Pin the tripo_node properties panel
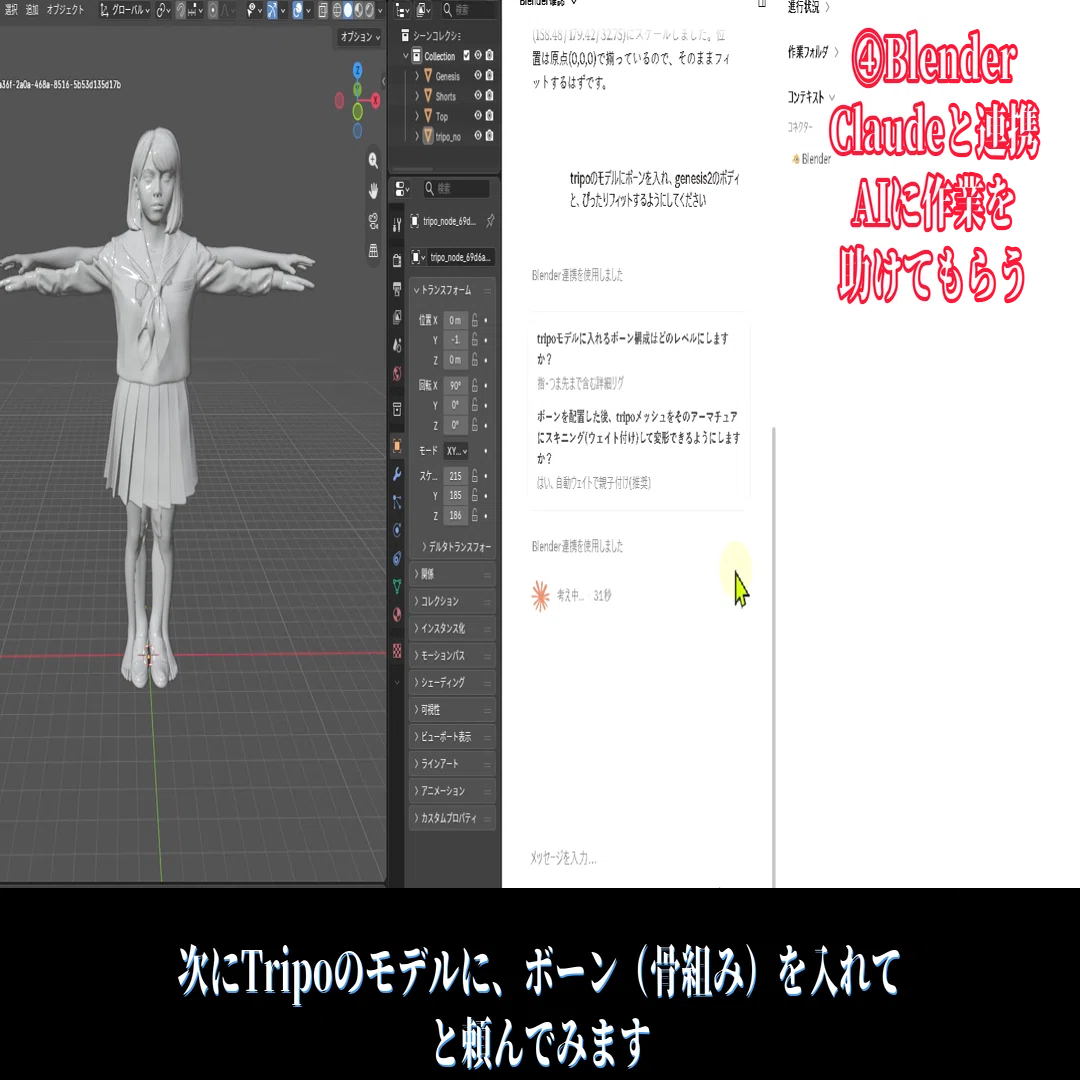Image resolution: width=1080 pixels, height=1080 pixels. 490,221
